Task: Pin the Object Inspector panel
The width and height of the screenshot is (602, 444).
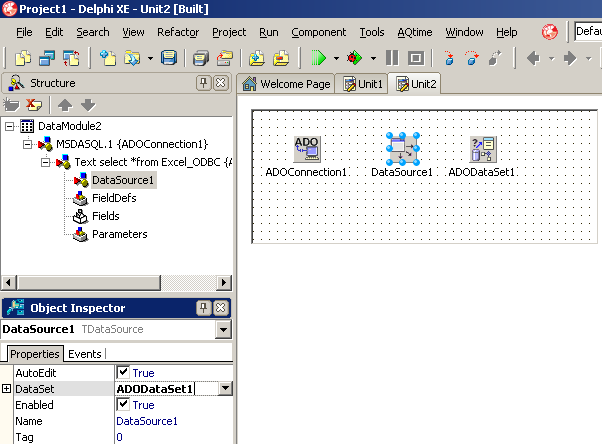Action: pos(203,308)
